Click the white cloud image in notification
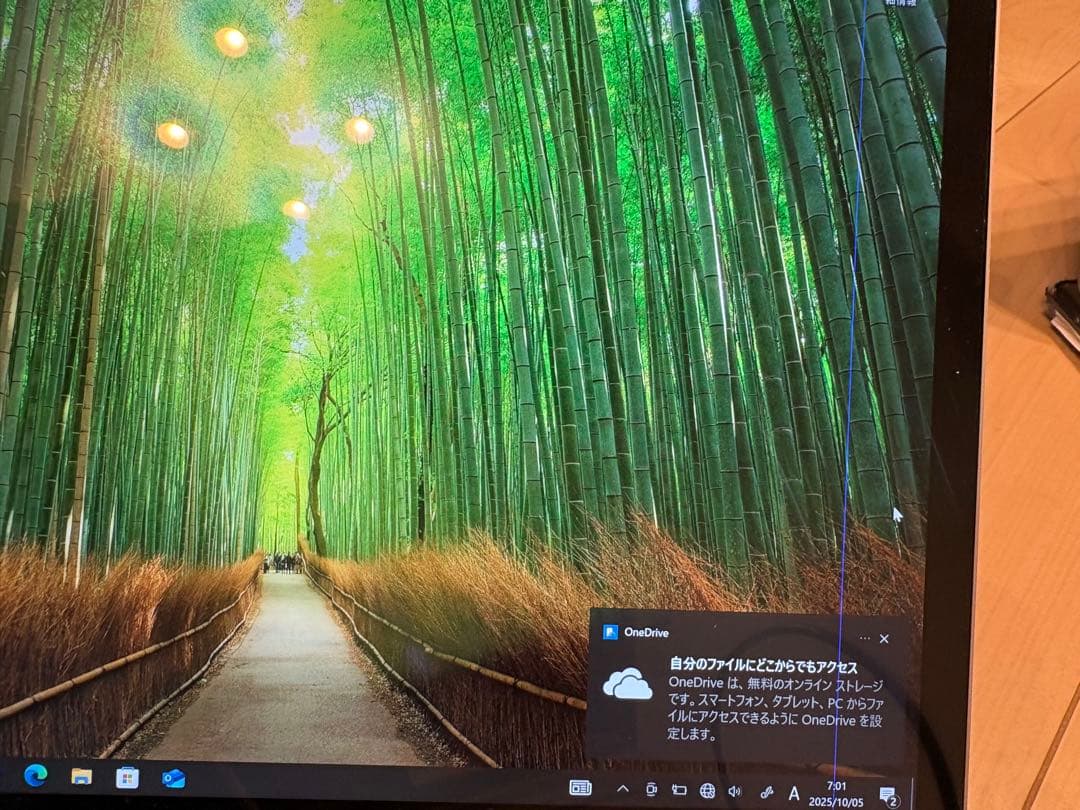Screen dimensions: 1080x810 627,684
